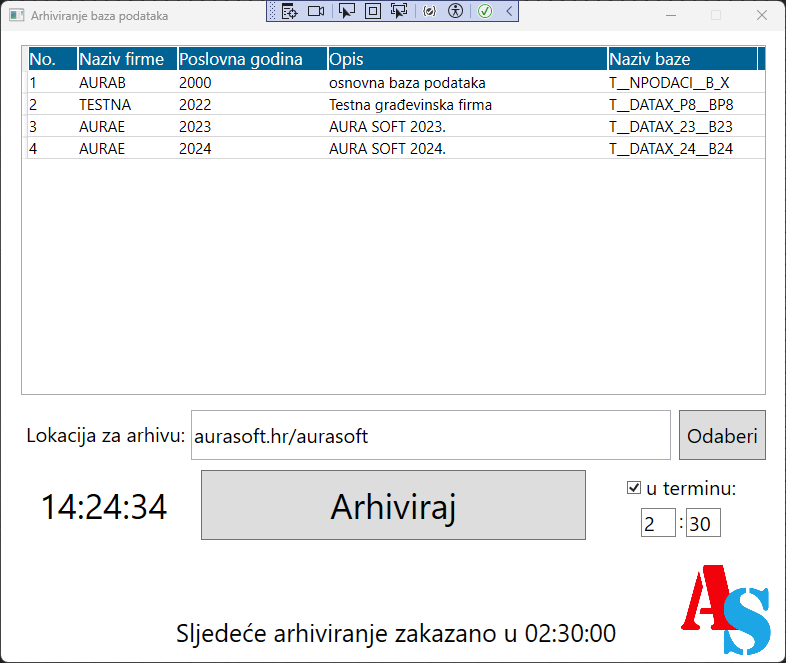Click the video camera icon in debug toolbar
Image resolution: width=786 pixels, height=663 pixels.
[x=316, y=11]
